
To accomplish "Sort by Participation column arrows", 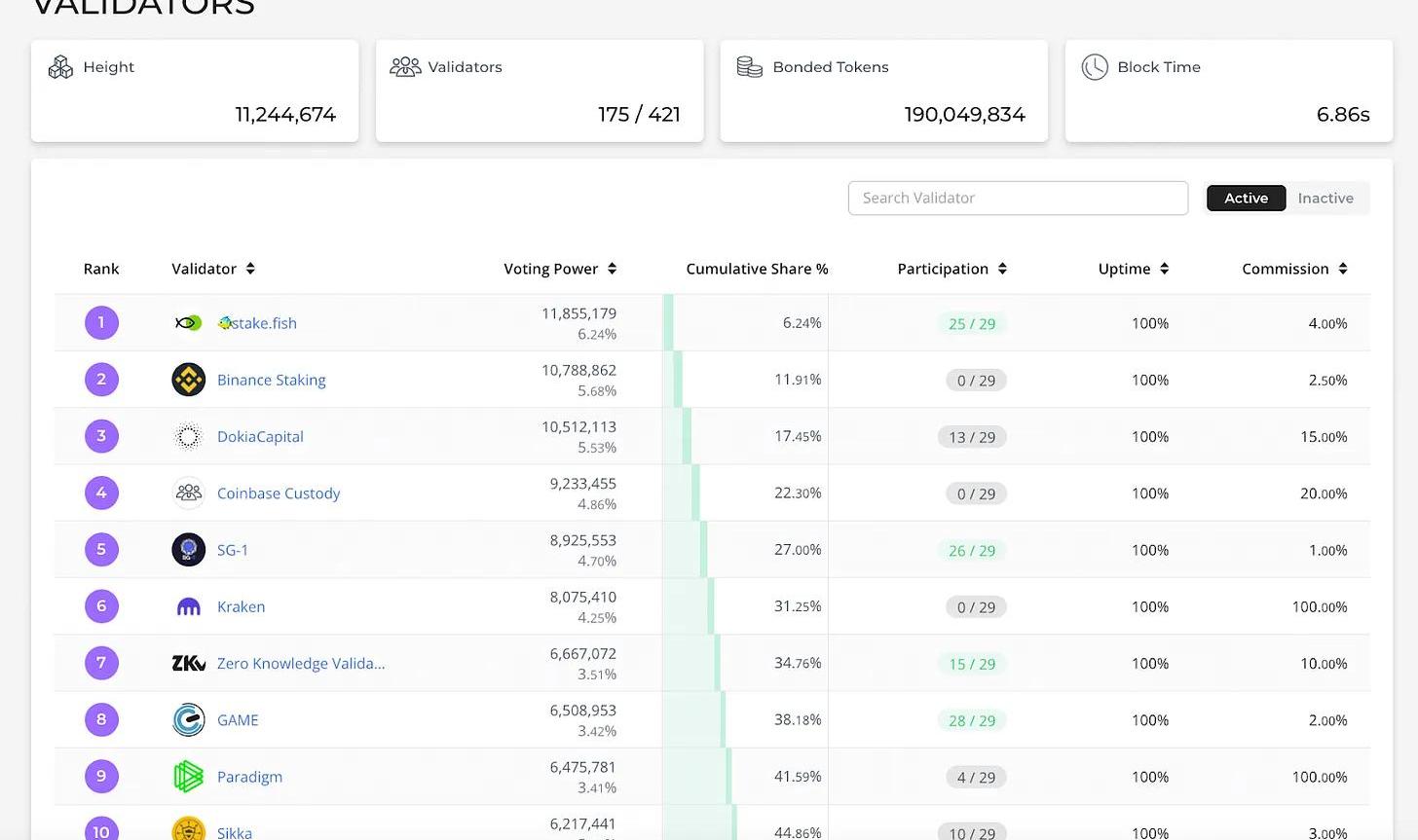I will click(x=1002, y=269).
